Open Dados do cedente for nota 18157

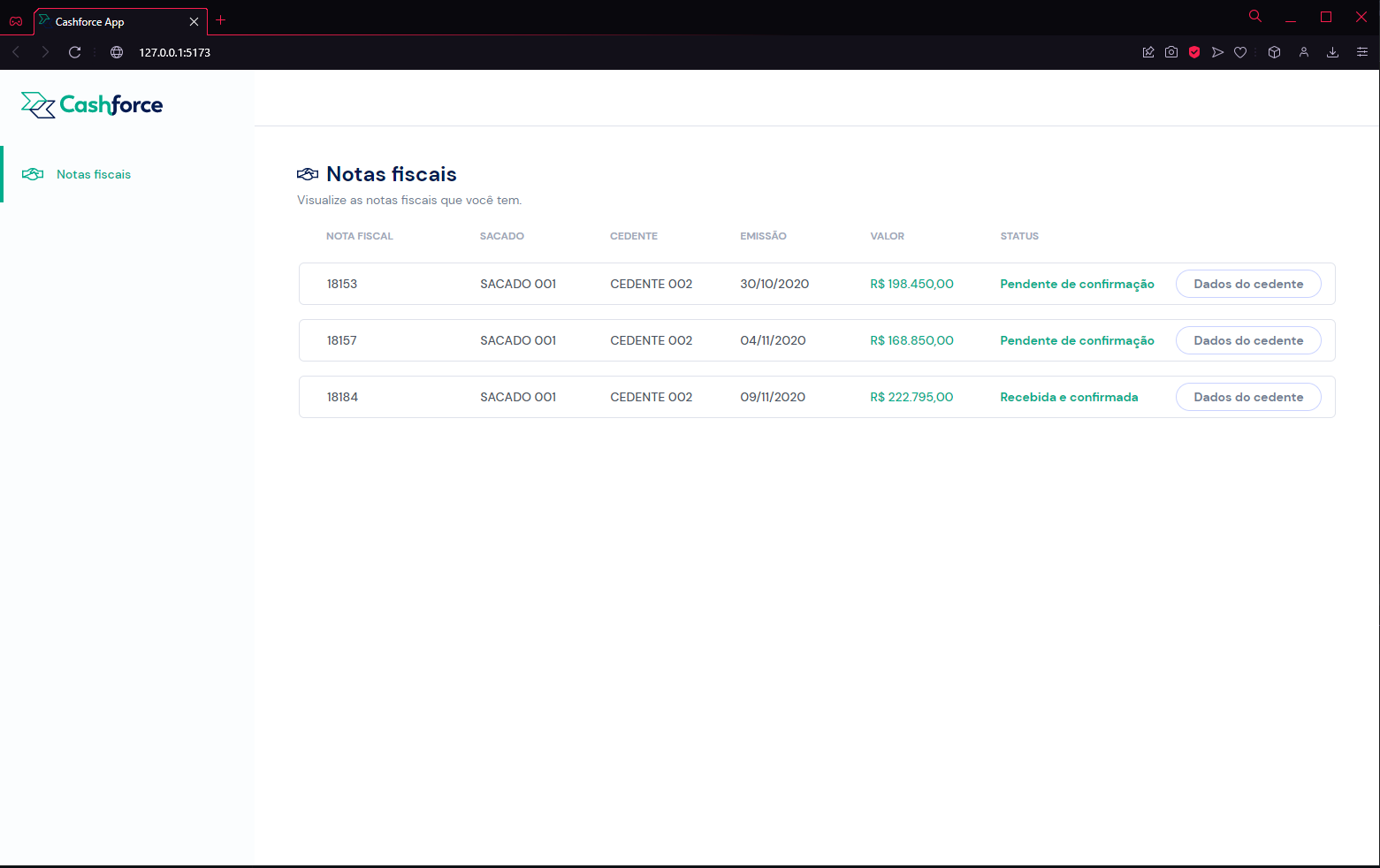(1248, 340)
